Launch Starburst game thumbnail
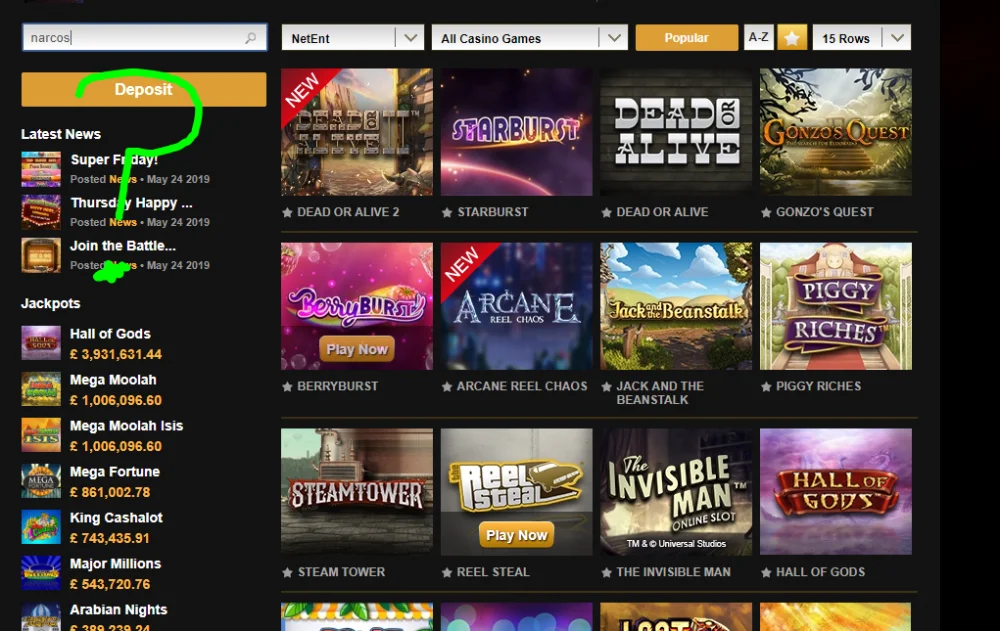Image resolution: width=1000 pixels, height=631 pixels. tap(517, 132)
